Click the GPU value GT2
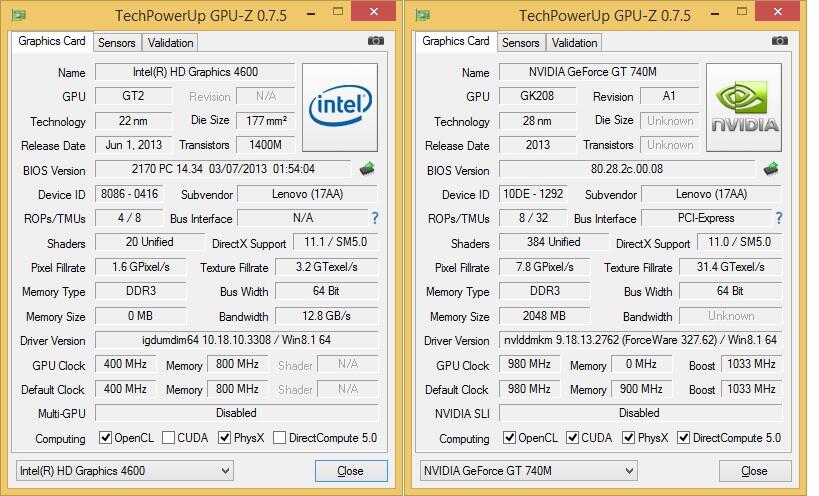819x496 pixels. (133, 96)
